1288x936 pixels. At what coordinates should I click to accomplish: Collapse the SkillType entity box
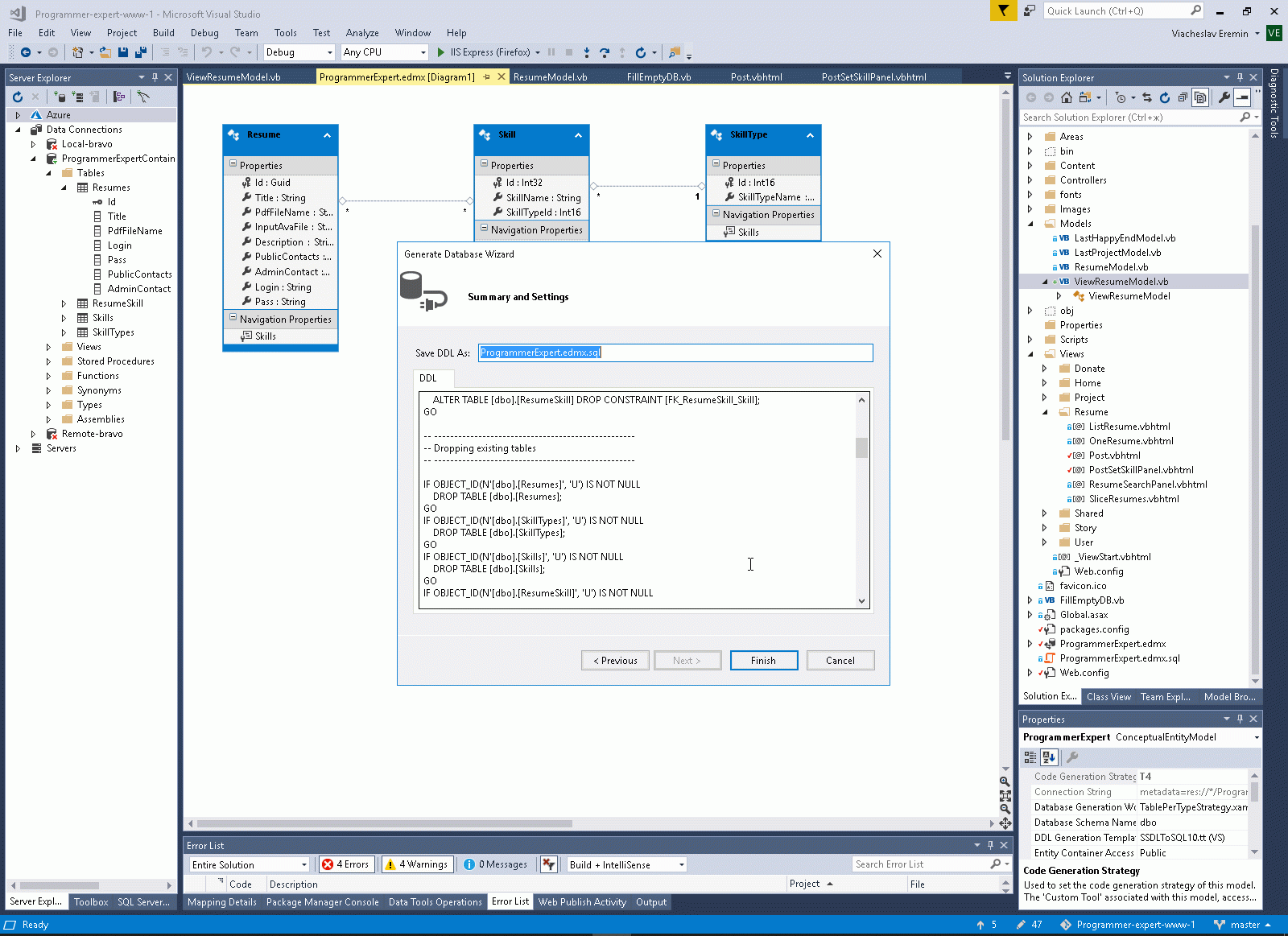point(810,135)
